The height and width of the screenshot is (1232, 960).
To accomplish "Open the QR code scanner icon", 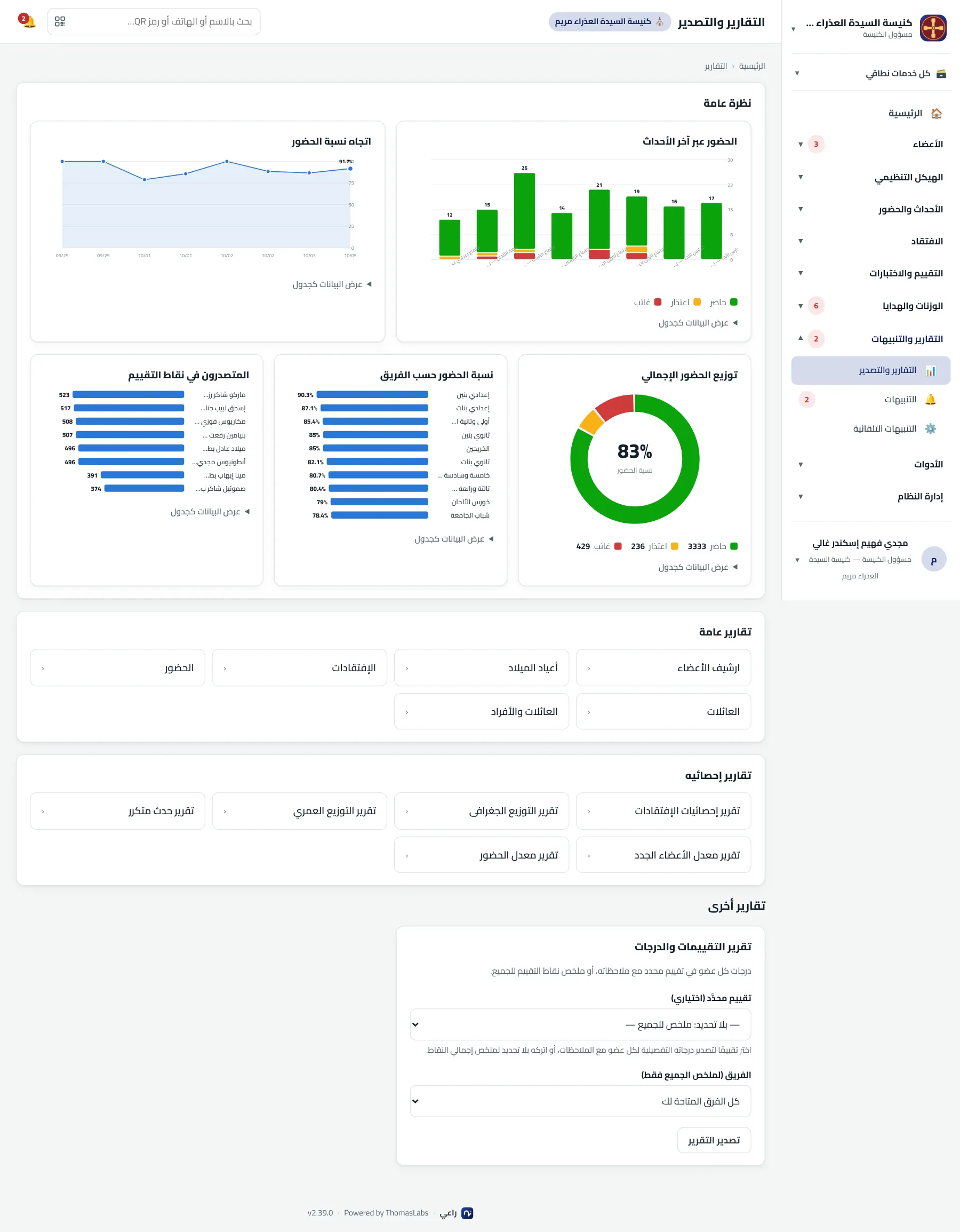I will pyautogui.click(x=60, y=21).
